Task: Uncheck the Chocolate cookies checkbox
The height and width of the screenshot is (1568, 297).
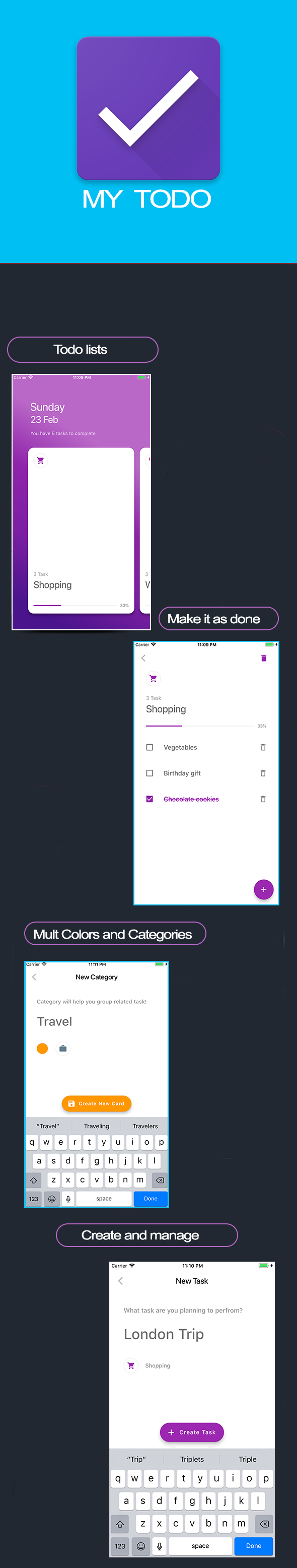Action: [150, 799]
